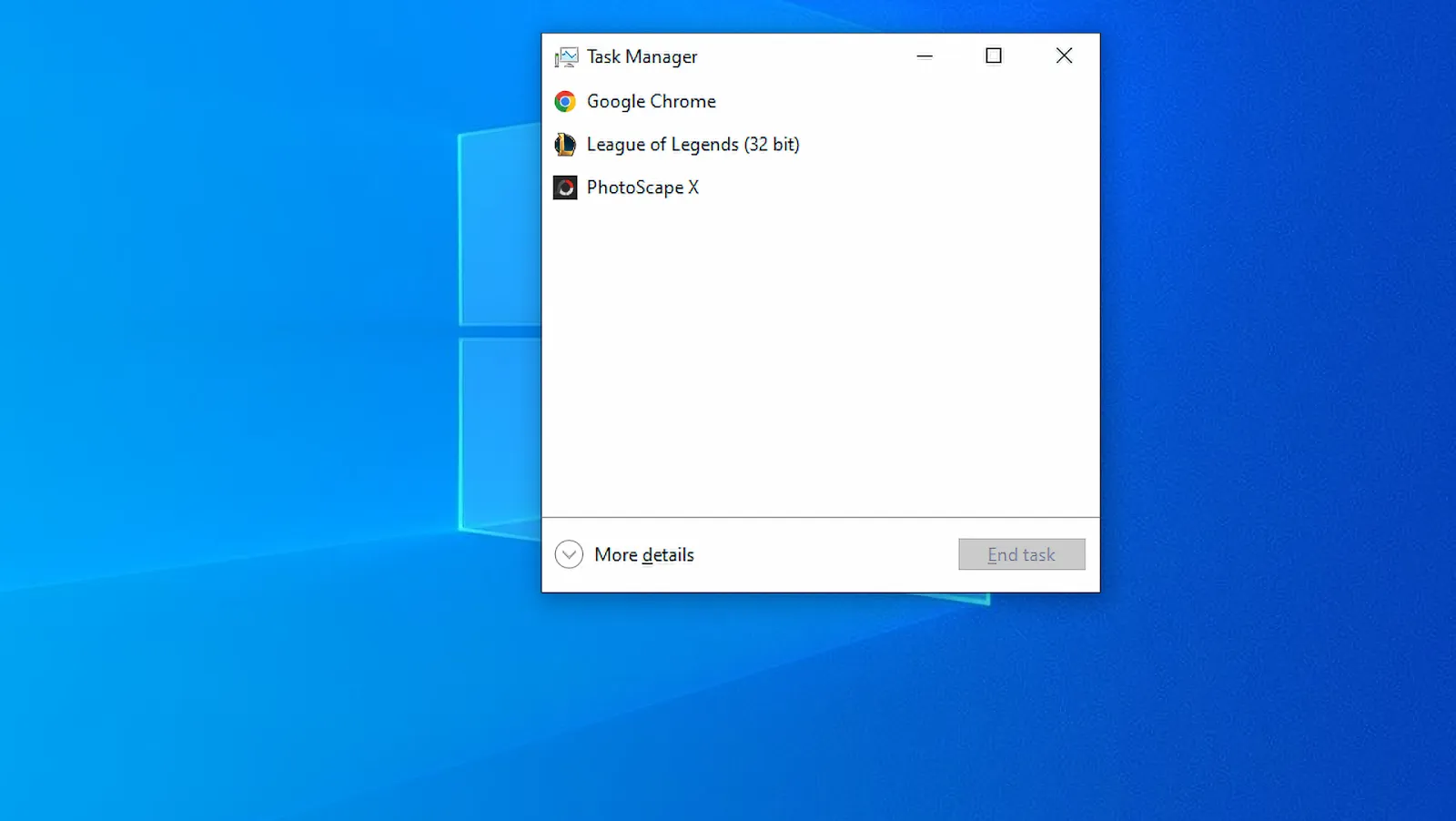Click the "More details" label
Image resolution: width=1456 pixels, height=821 pixels.
(x=644, y=554)
